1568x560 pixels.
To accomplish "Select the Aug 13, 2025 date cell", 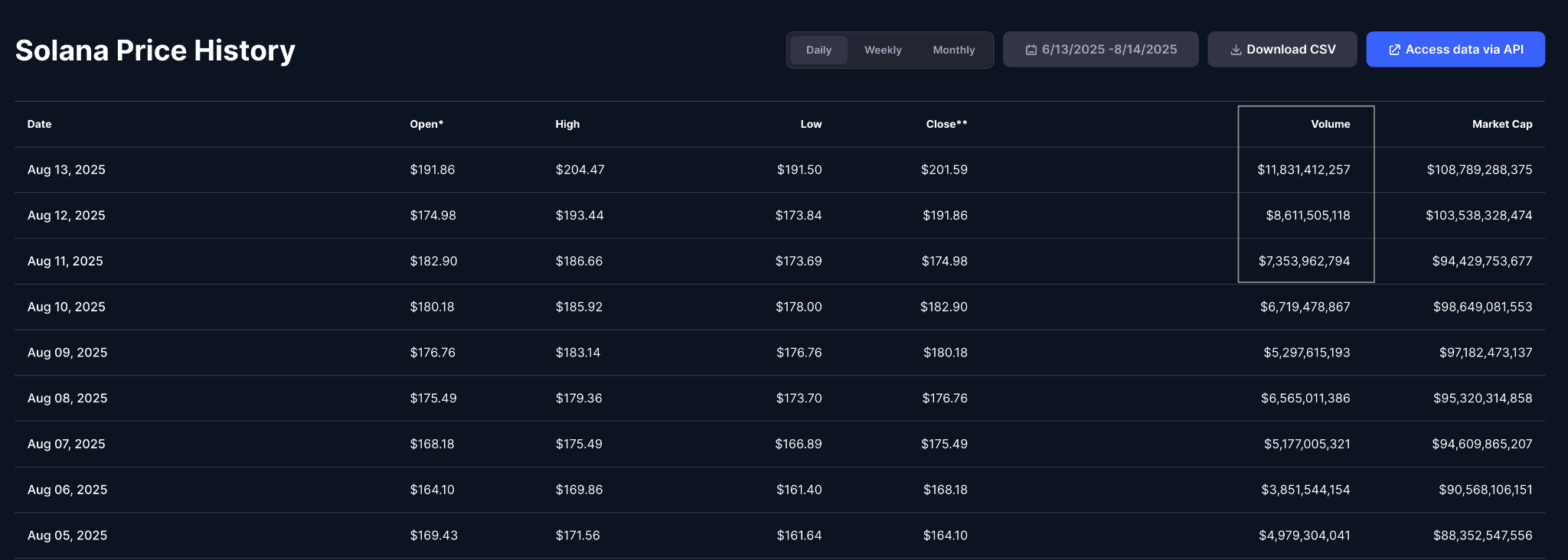I will (x=67, y=170).
